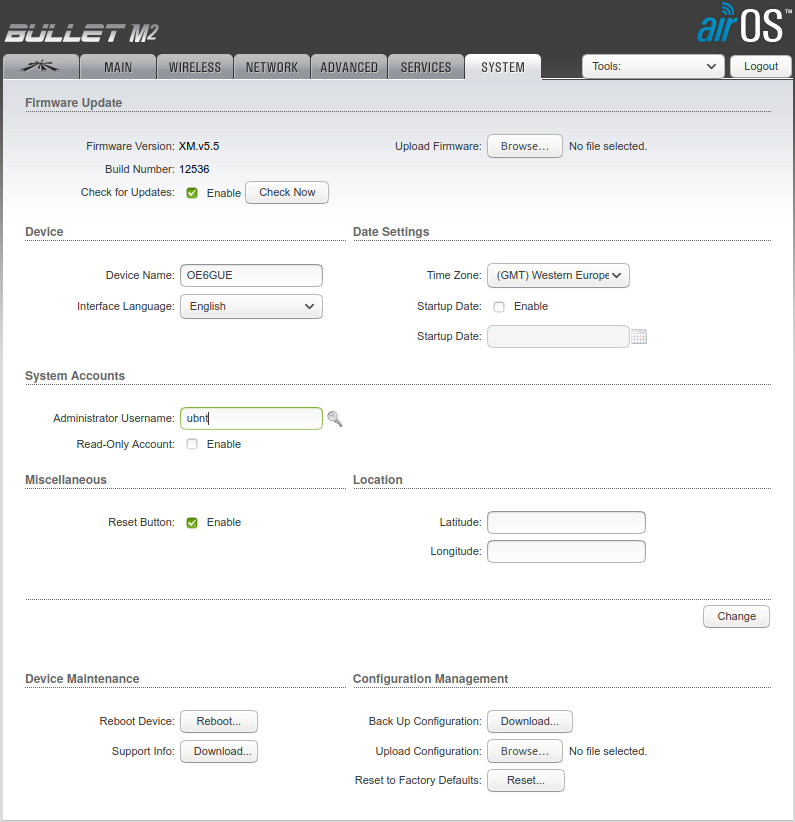
Task: Click Browse for Upload Configuration
Action: [524, 751]
